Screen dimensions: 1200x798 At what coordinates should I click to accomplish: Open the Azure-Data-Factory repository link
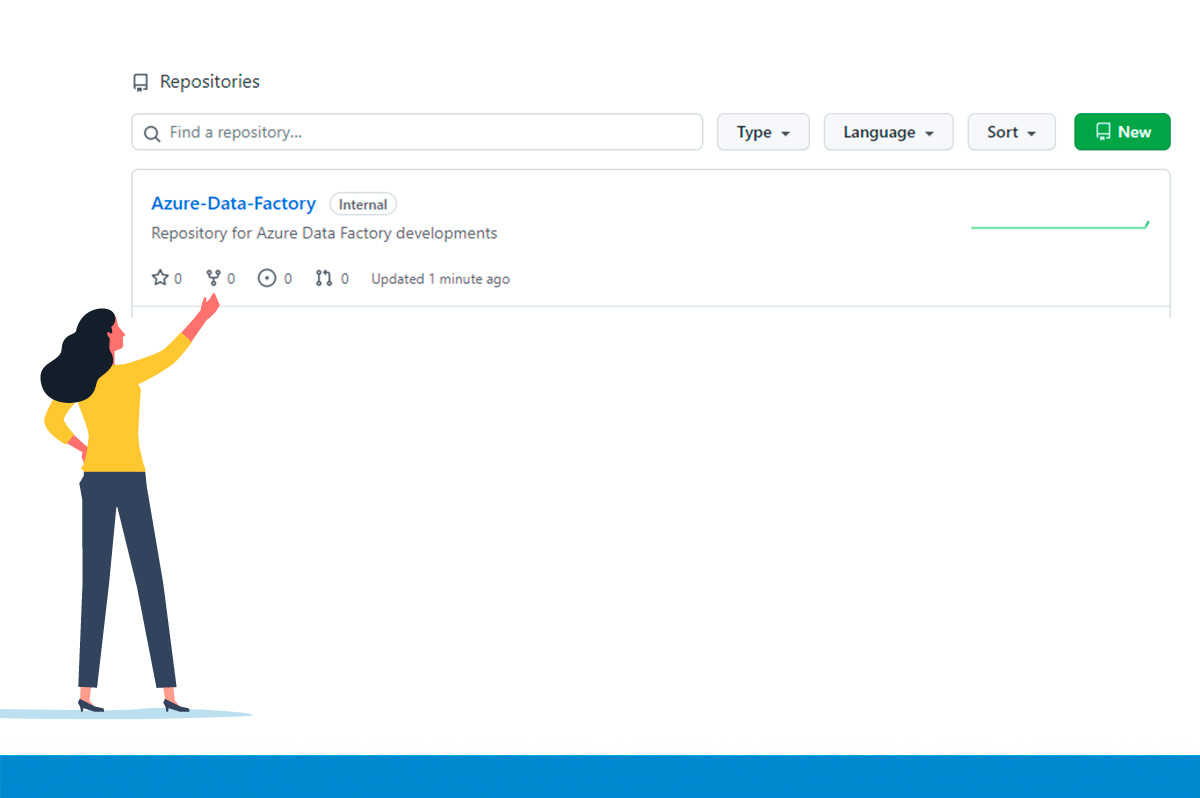coord(233,203)
